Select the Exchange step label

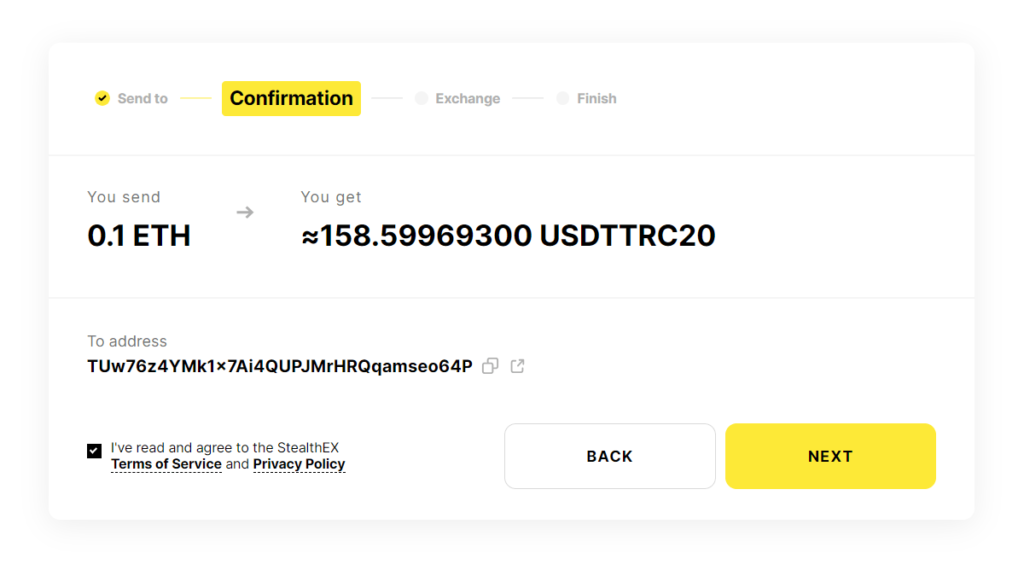tap(467, 98)
